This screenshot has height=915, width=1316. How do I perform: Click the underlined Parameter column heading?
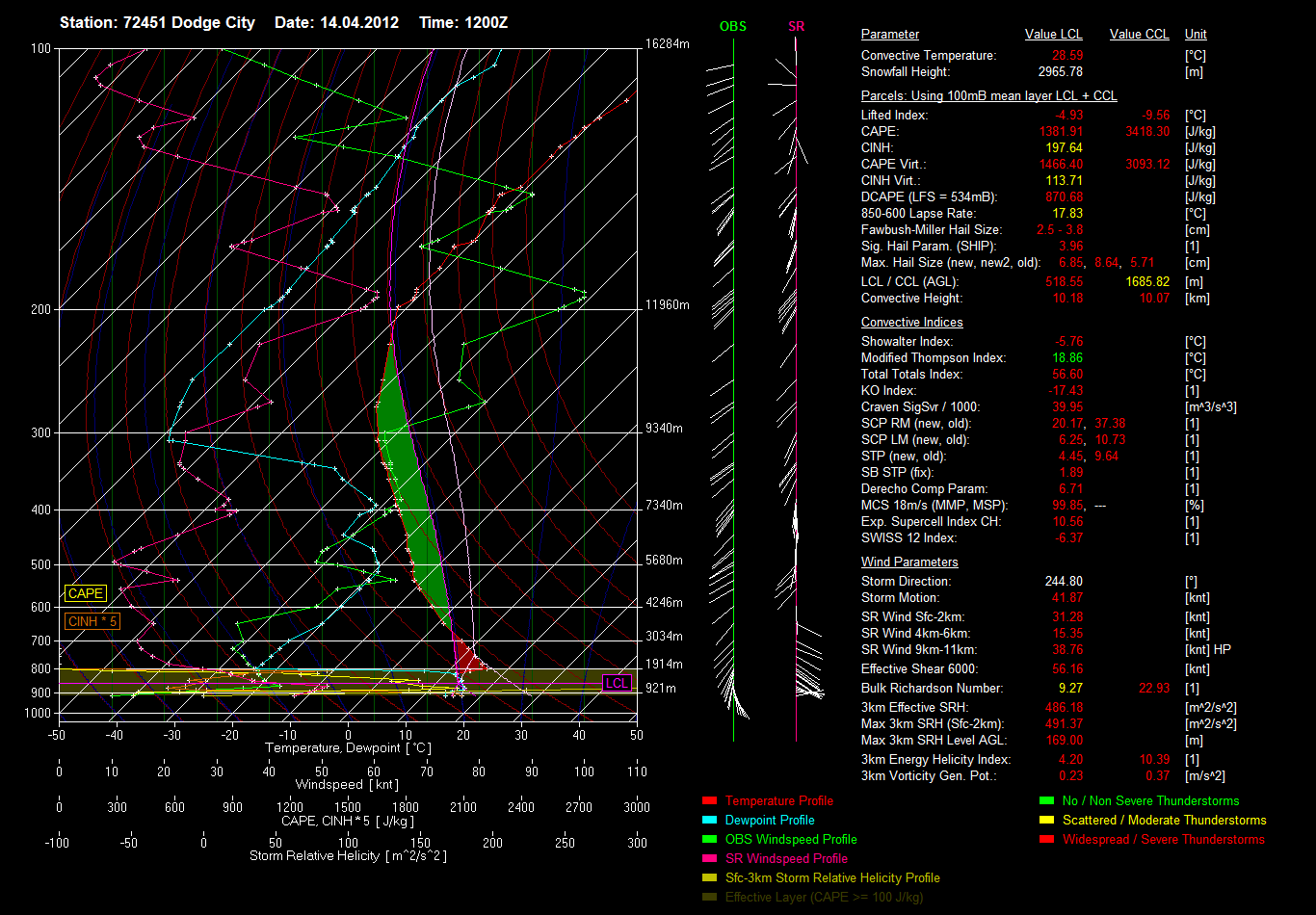pos(890,35)
